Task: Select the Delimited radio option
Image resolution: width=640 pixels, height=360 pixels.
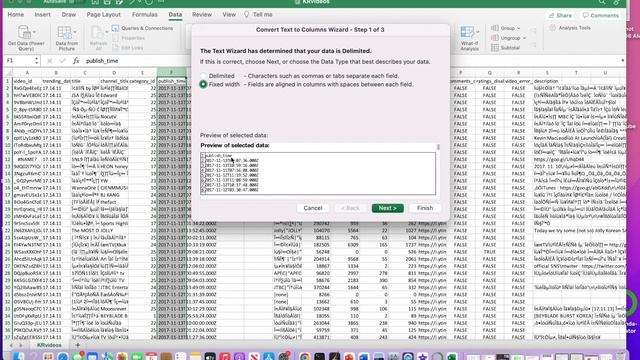Action: tap(203, 76)
